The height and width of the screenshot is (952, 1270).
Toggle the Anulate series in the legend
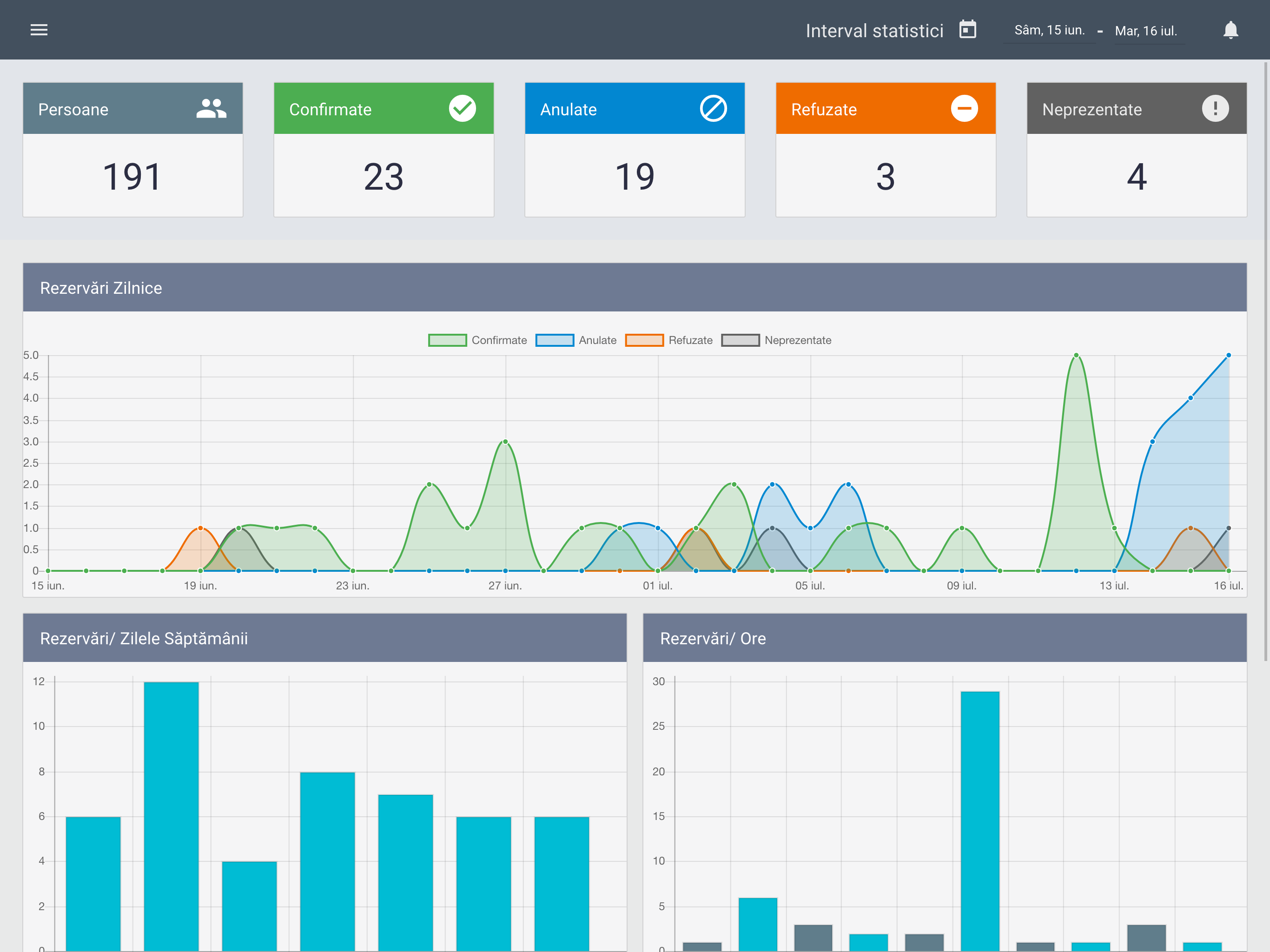[x=576, y=340]
